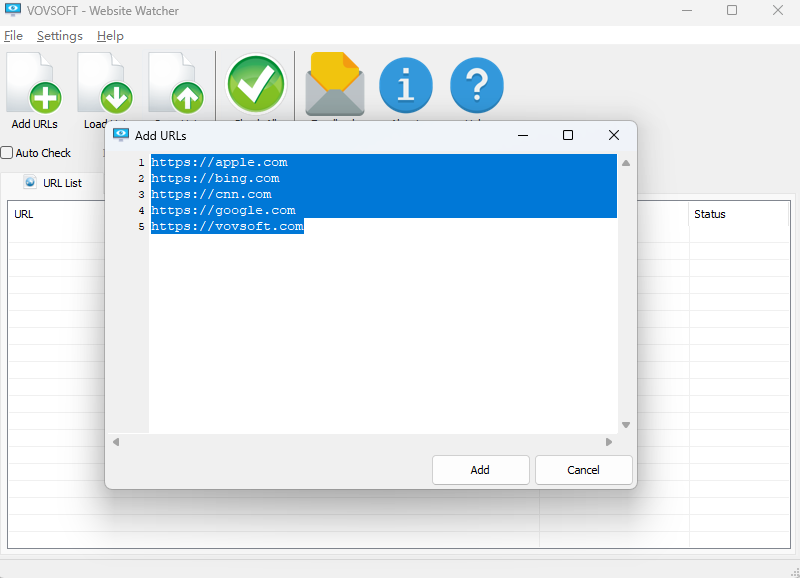This screenshot has height=578, width=800.
Task: Click the vertical scrollbar down arrow in dialog
Action: point(626,425)
